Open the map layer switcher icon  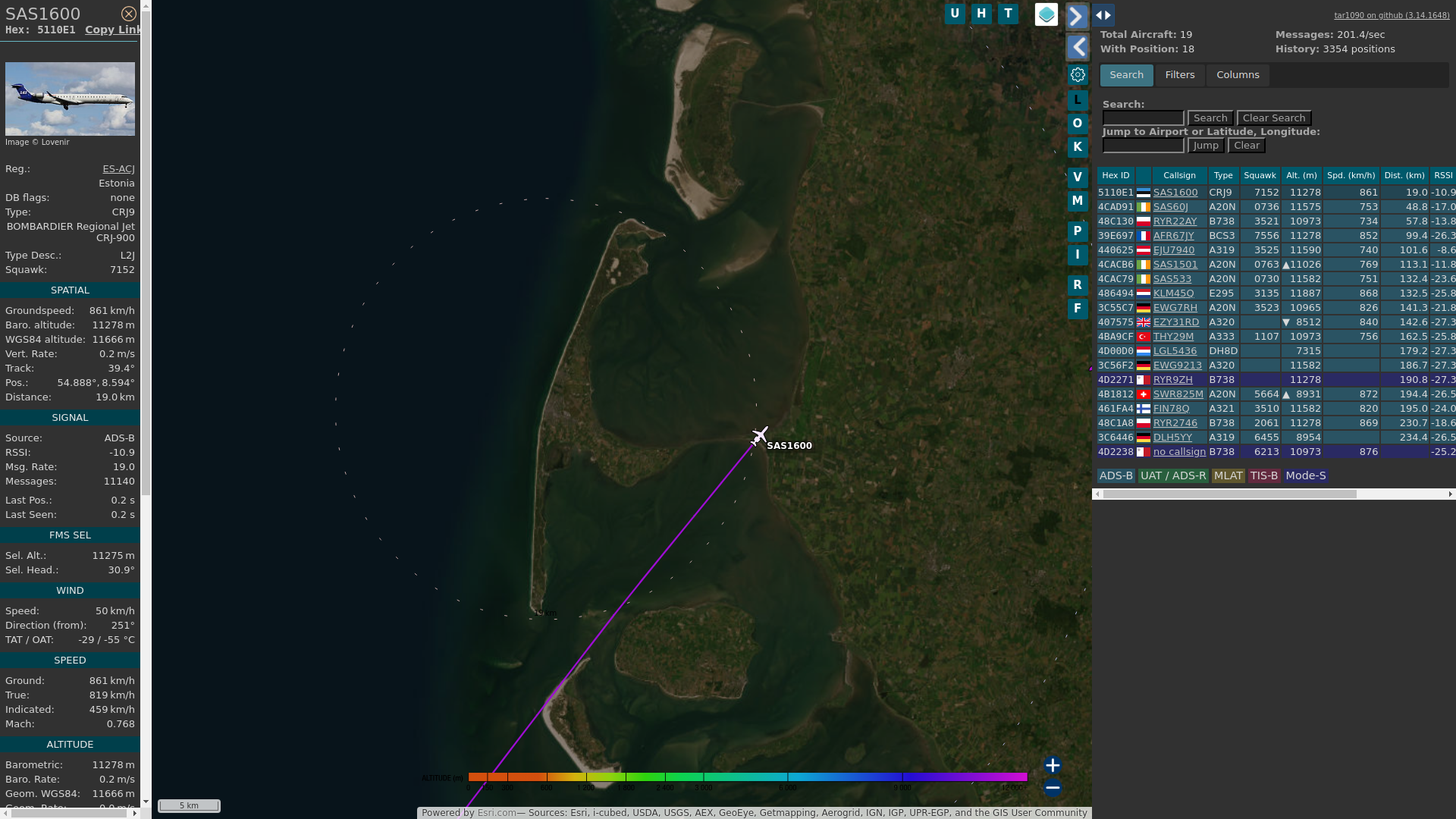tap(1046, 14)
